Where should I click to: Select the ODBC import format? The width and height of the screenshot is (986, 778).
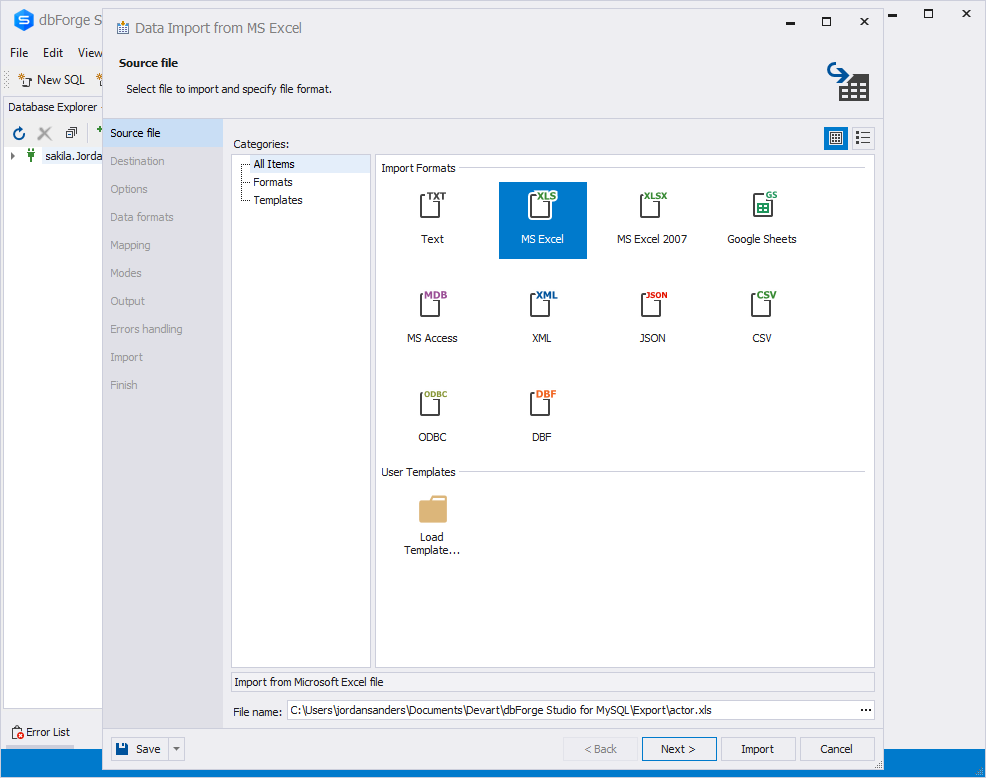point(433,417)
